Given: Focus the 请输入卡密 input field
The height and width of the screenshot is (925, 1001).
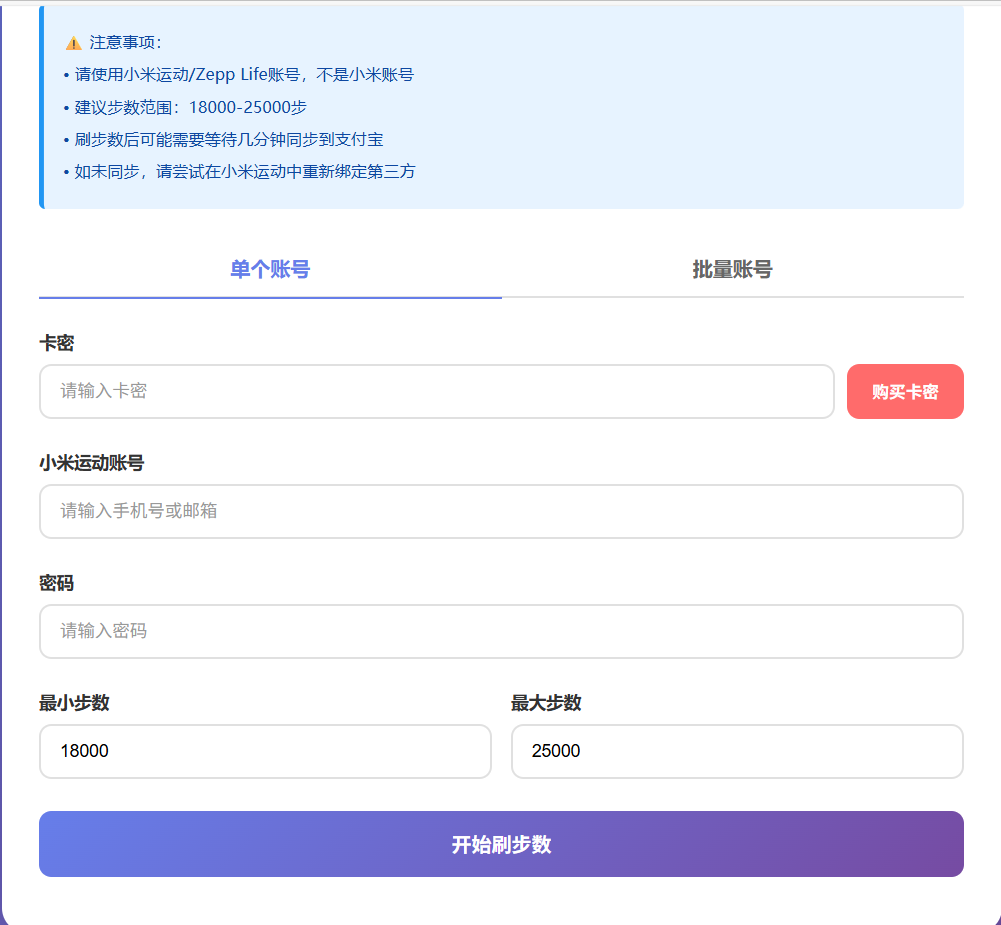Looking at the screenshot, I should click(x=436, y=391).
